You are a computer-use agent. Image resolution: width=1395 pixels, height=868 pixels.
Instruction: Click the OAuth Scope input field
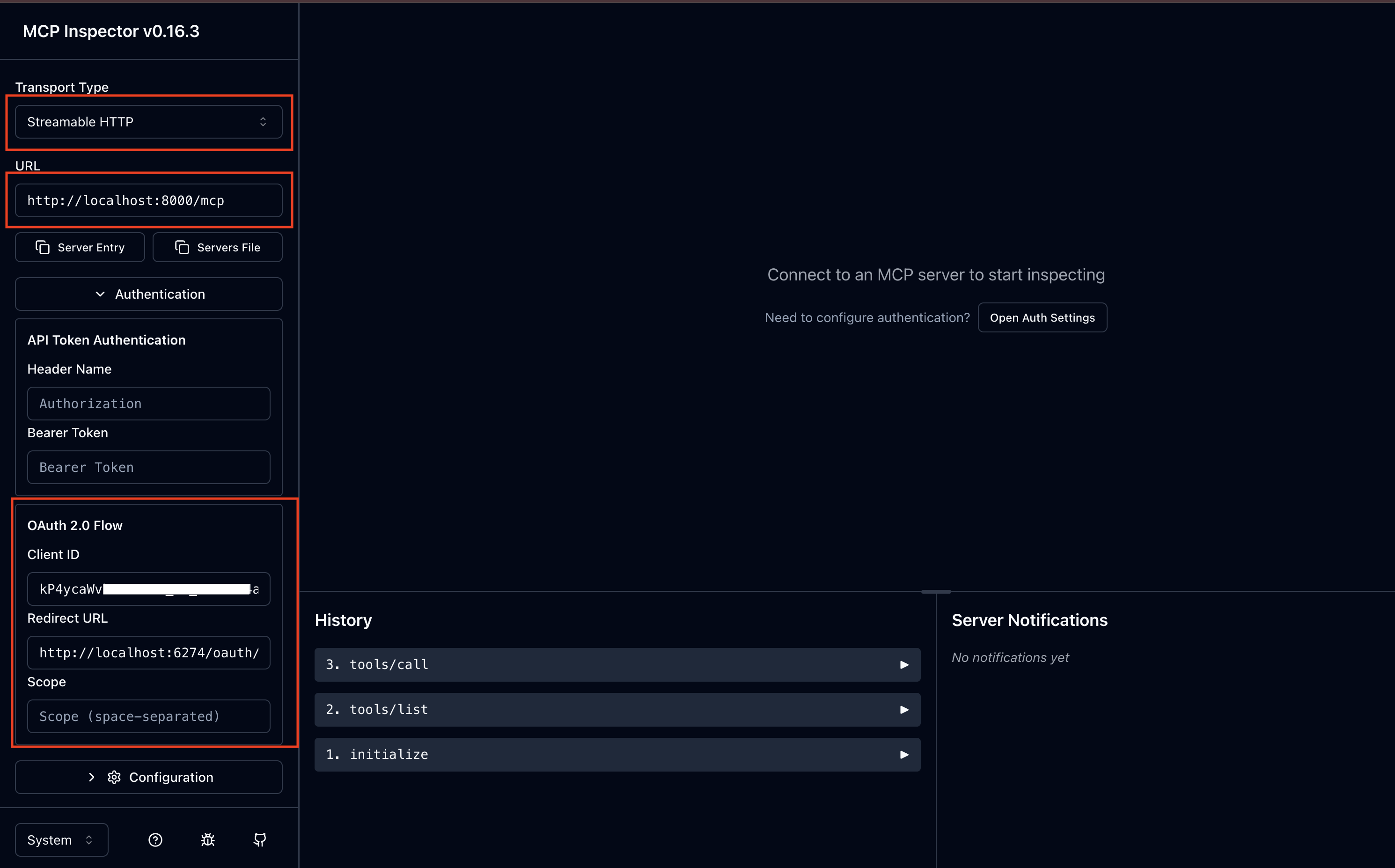point(148,716)
